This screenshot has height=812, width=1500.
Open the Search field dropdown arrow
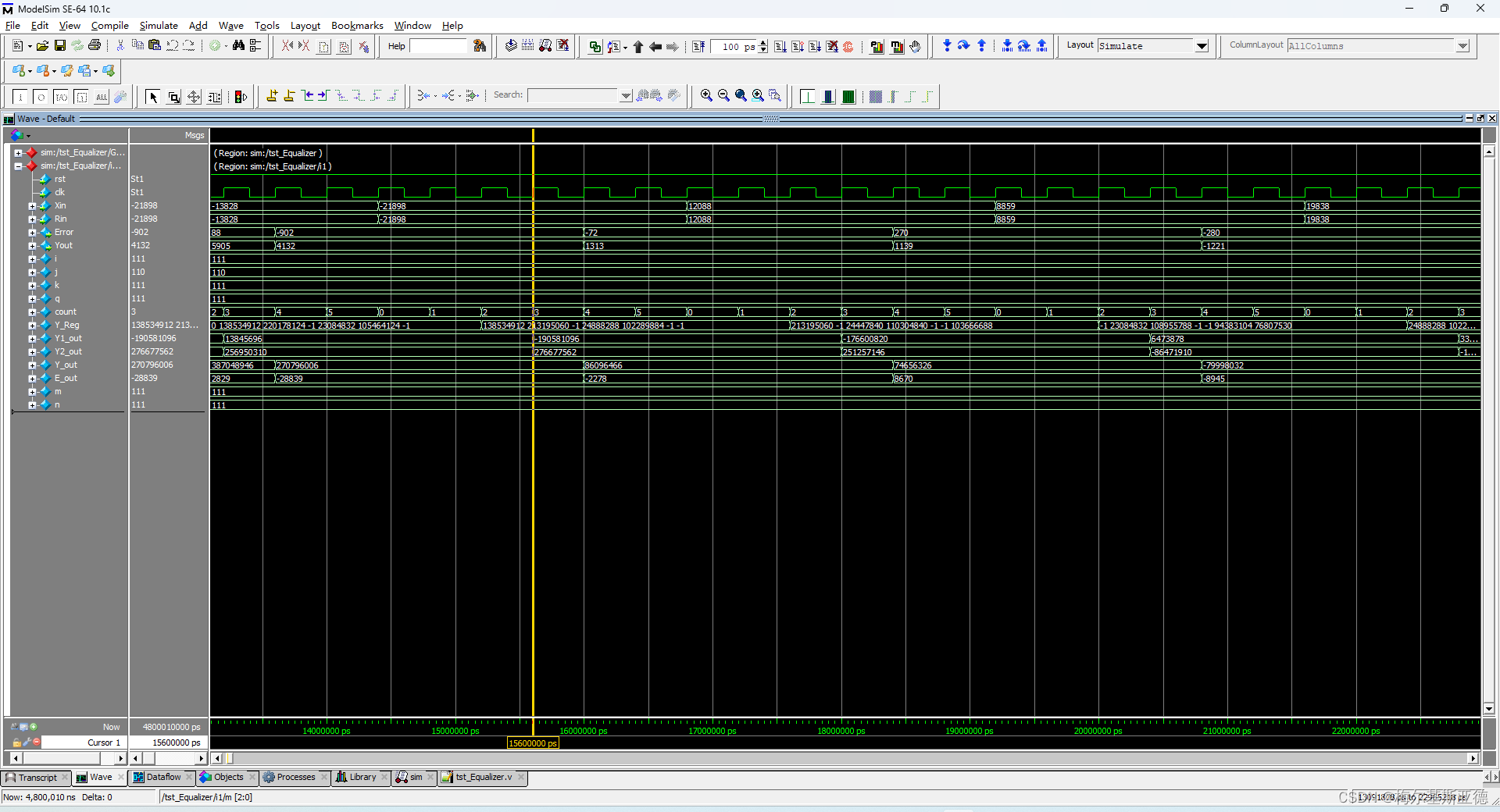pos(626,95)
